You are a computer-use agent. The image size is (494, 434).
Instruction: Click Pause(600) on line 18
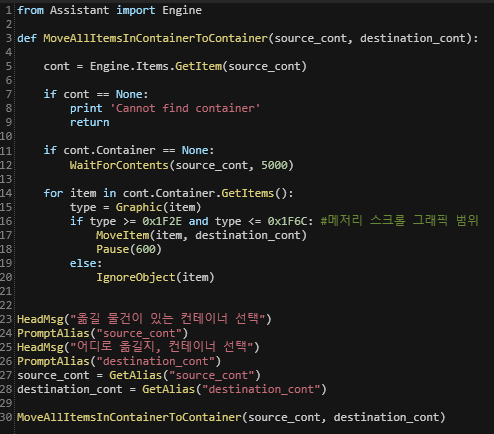[x=129, y=249]
